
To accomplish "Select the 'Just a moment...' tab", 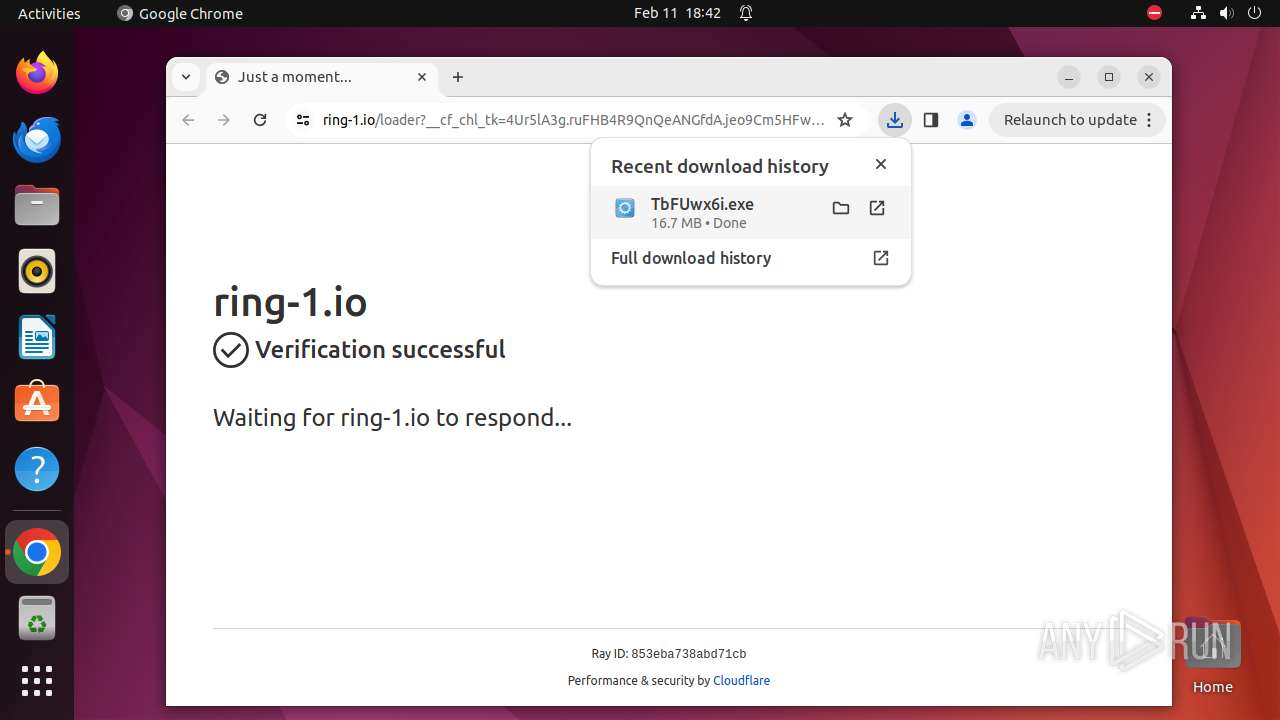I will point(322,77).
